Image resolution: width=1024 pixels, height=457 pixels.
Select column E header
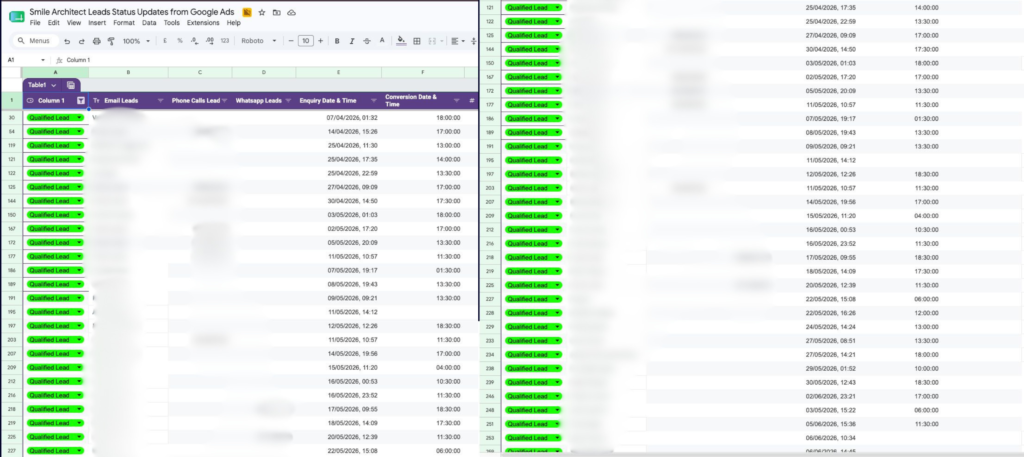(338, 72)
